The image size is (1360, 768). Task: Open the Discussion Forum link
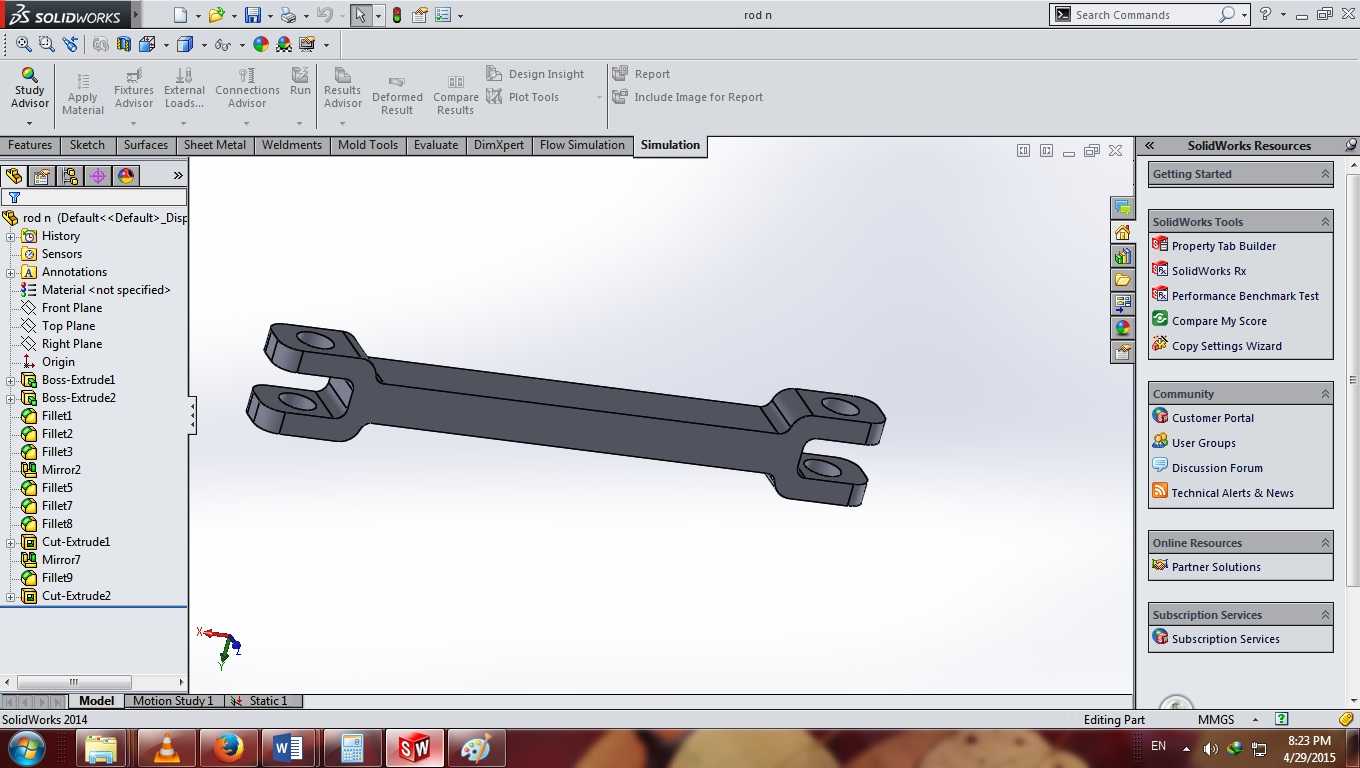(1217, 468)
